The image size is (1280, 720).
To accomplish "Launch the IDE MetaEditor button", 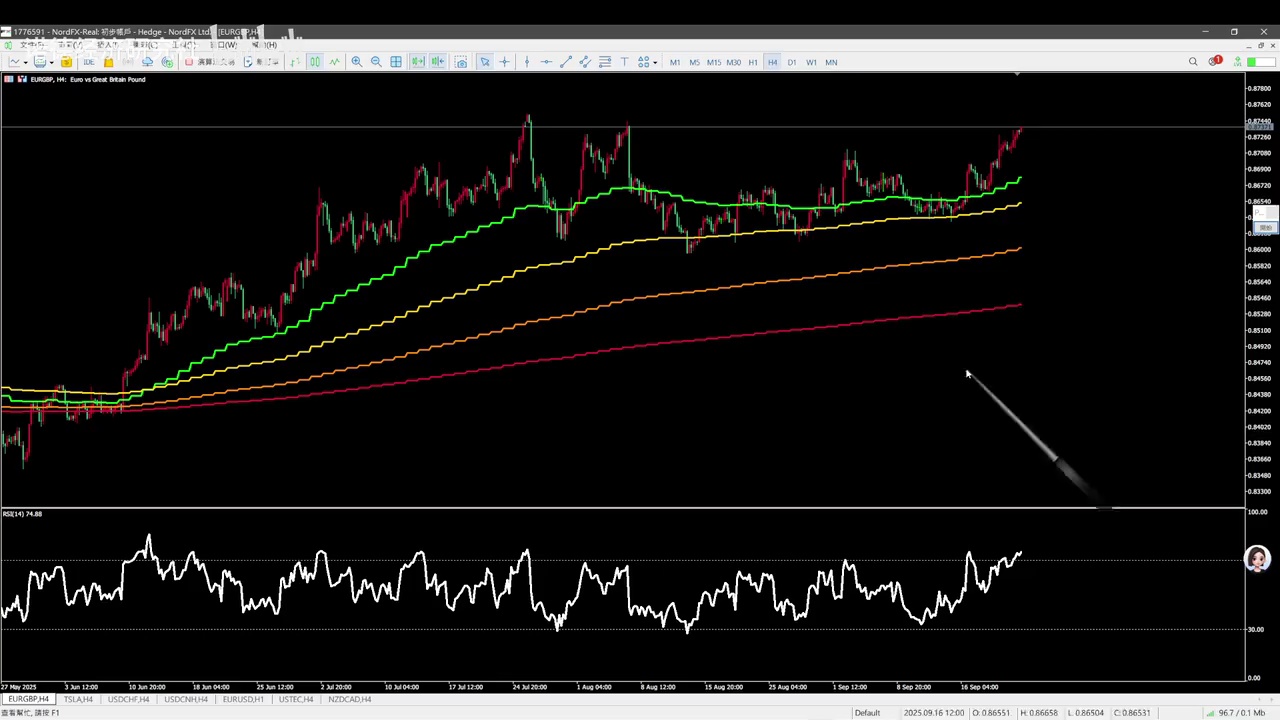I will pos(89,62).
